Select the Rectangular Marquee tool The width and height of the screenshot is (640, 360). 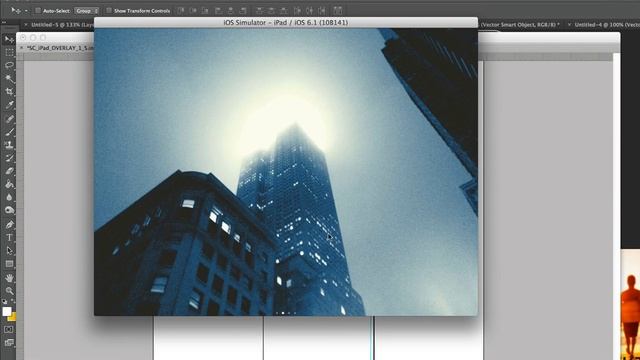pos(9,52)
